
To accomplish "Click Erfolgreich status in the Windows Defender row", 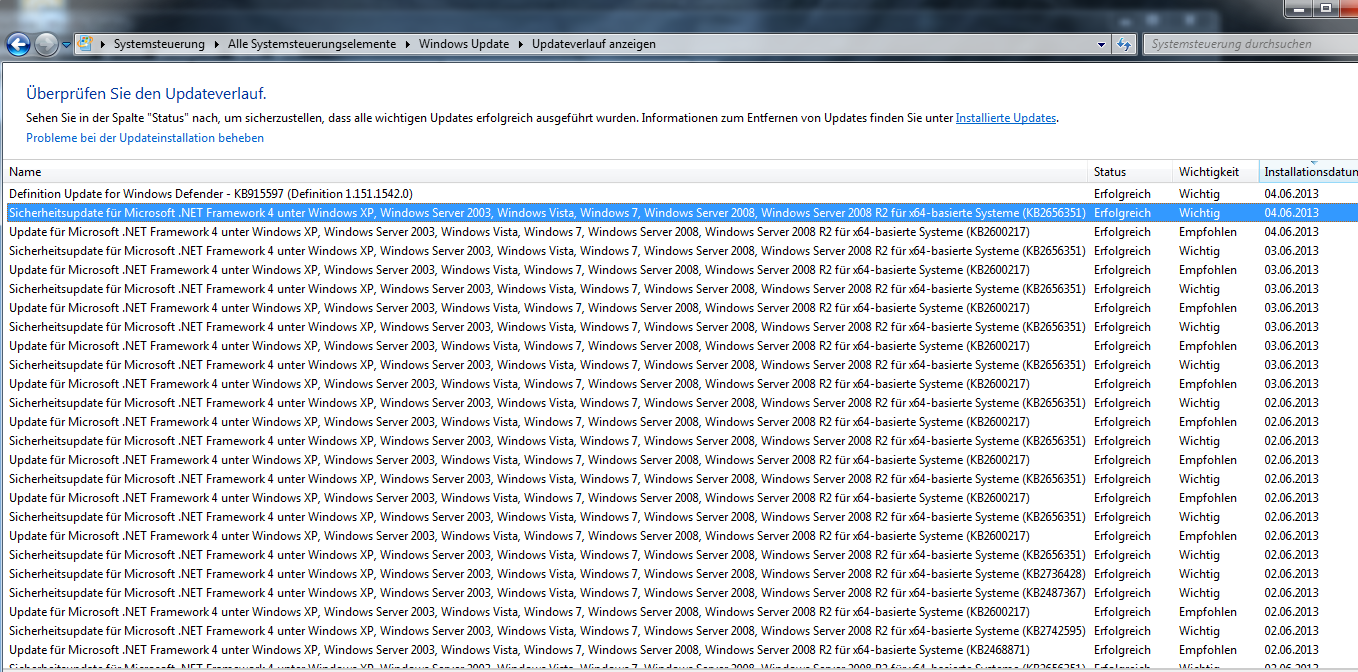I will click(1122, 194).
